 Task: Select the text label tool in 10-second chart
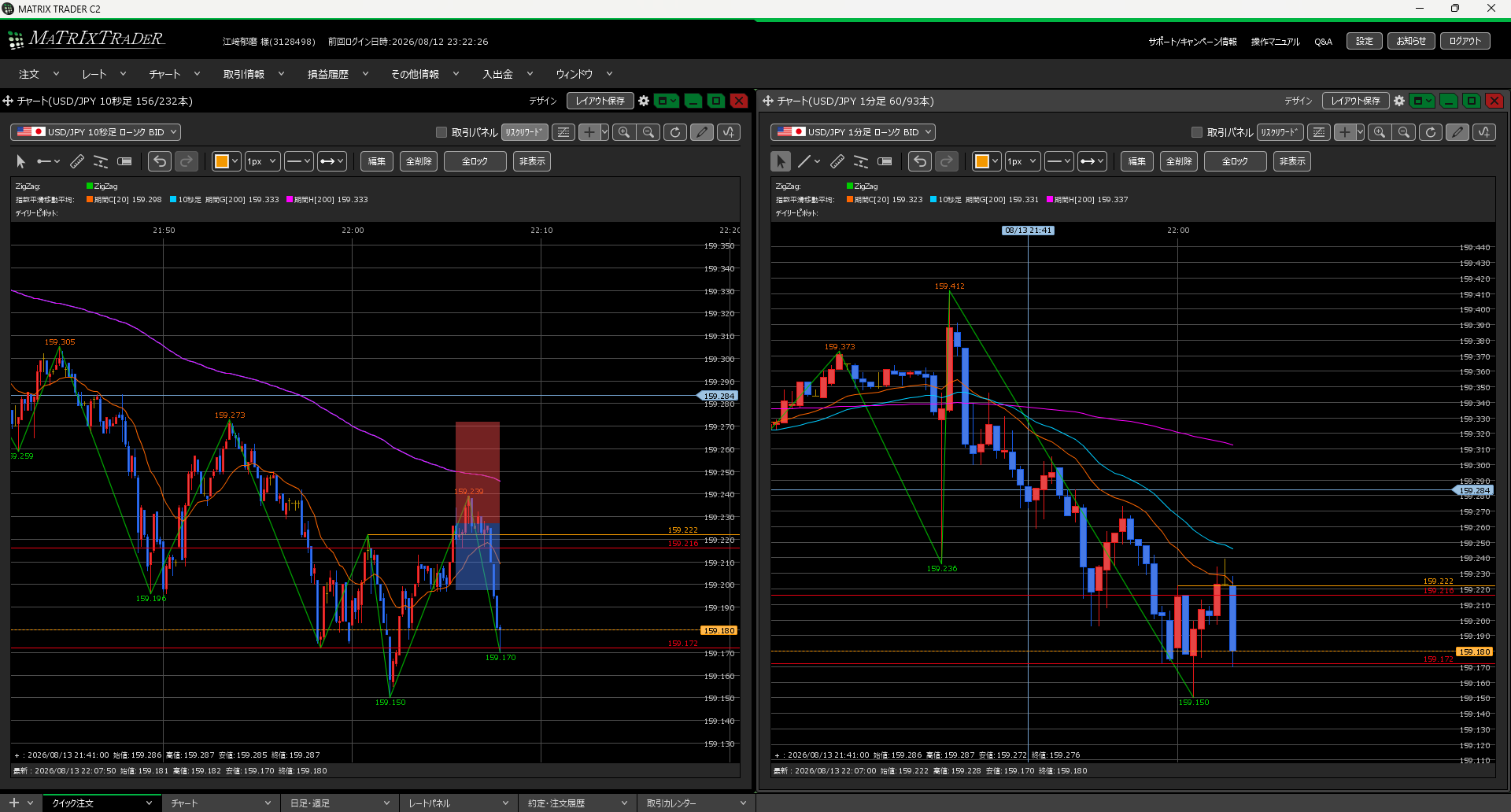[124, 161]
